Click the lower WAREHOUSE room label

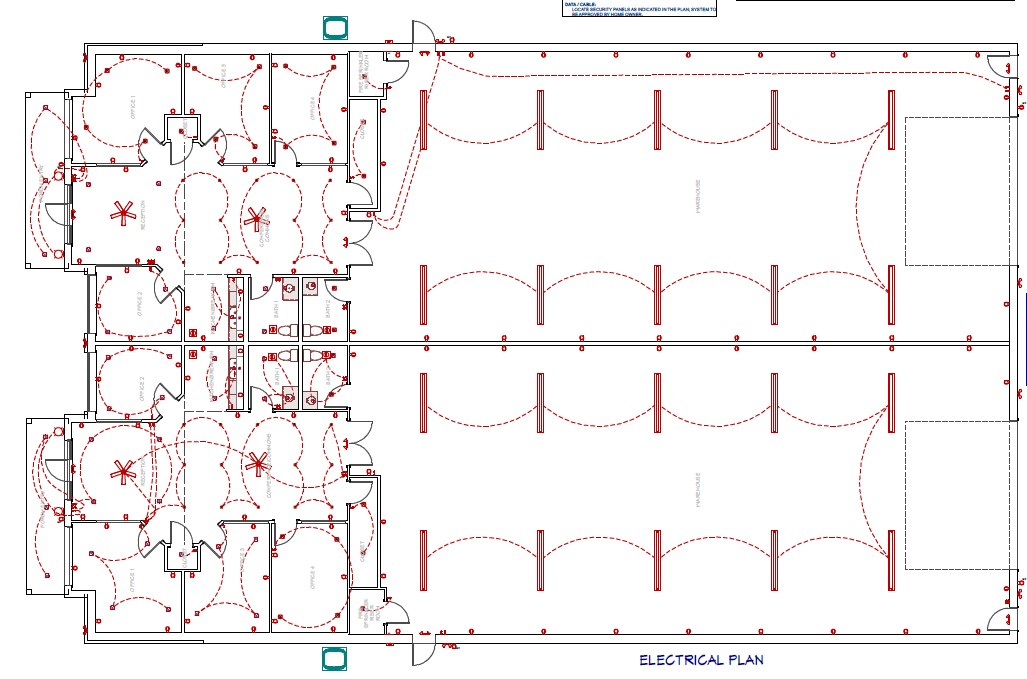(699, 489)
